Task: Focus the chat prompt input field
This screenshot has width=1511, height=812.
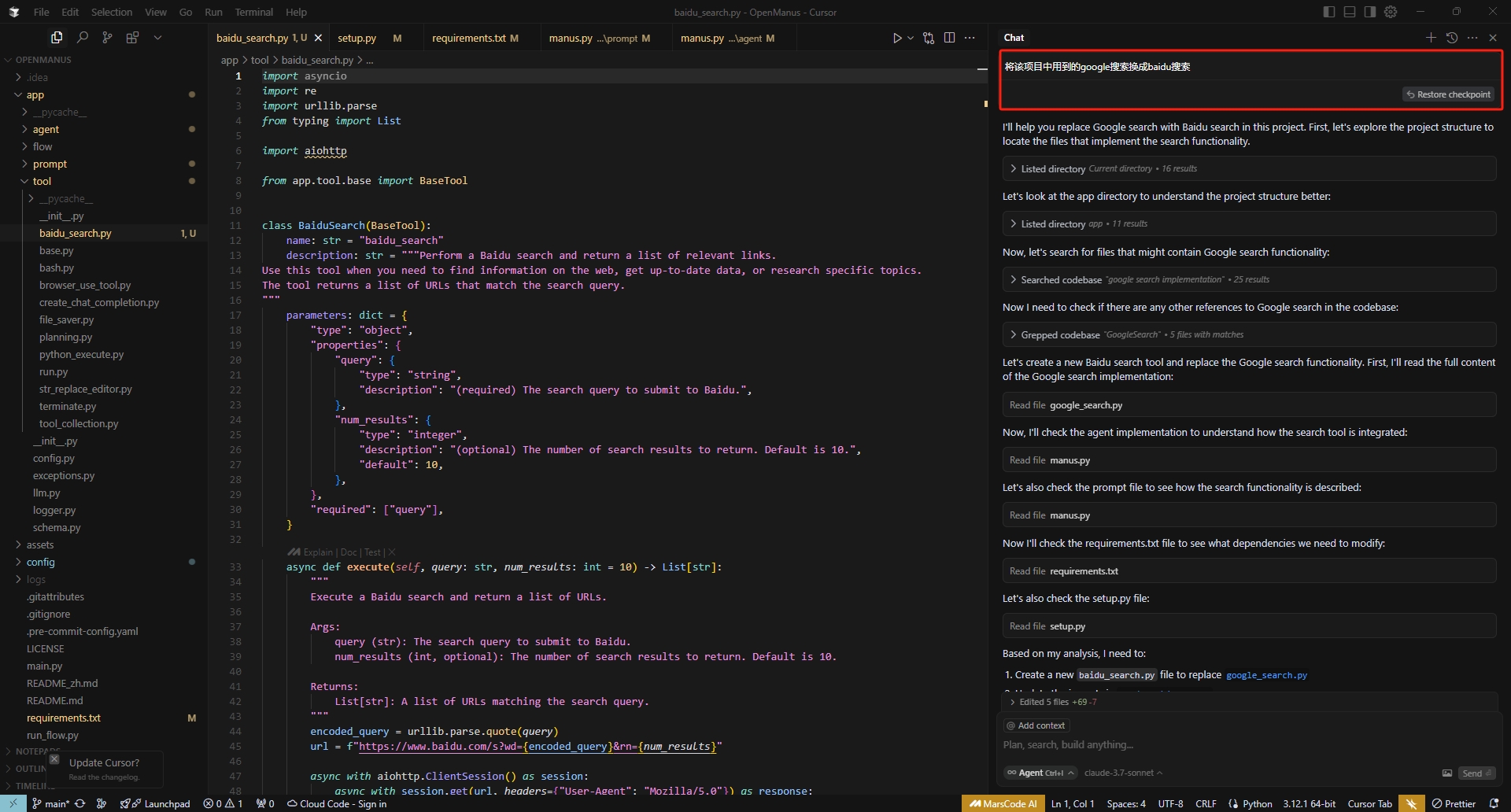Action: (x=1248, y=745)
